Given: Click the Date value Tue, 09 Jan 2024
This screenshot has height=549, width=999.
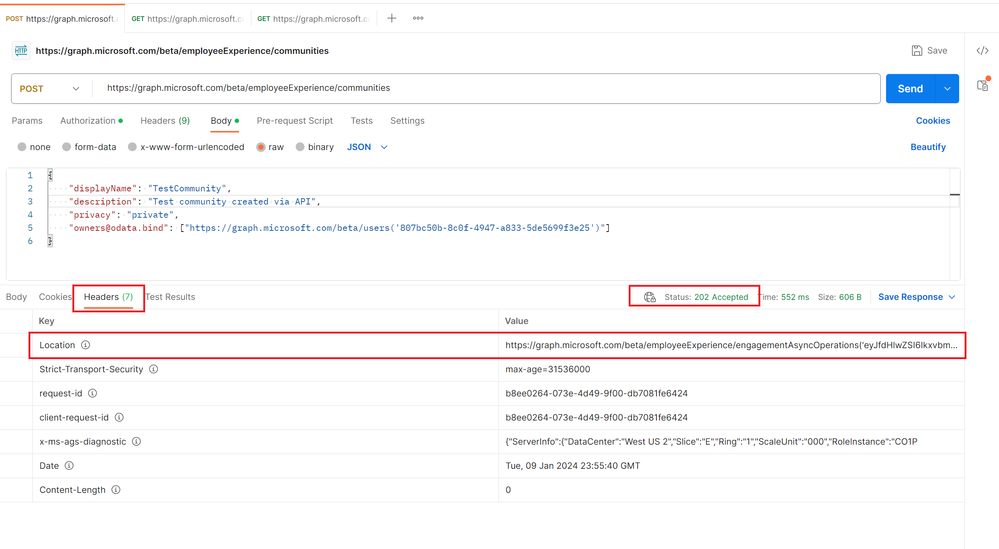Looking at the screenshot, I should tap(573, 466).
